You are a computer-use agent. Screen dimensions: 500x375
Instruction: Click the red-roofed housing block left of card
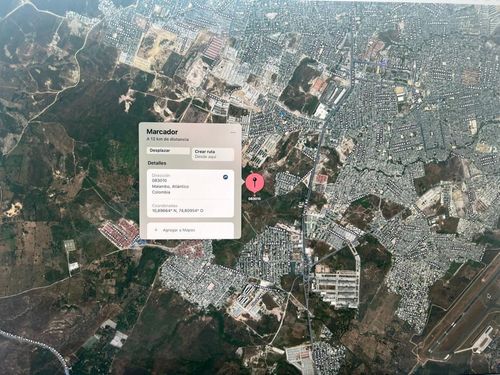(120, 233)
